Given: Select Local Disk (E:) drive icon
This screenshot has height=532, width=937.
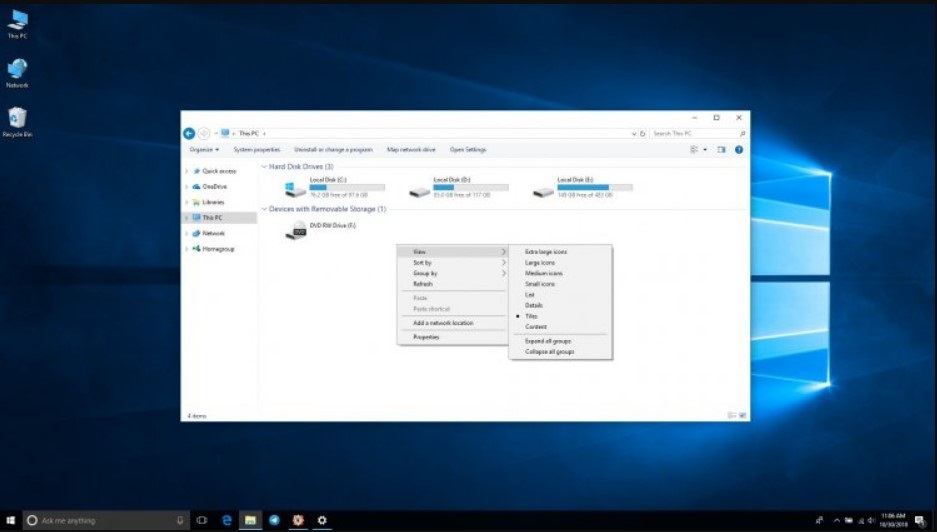Looking at the screenshot, I should 543,191.
